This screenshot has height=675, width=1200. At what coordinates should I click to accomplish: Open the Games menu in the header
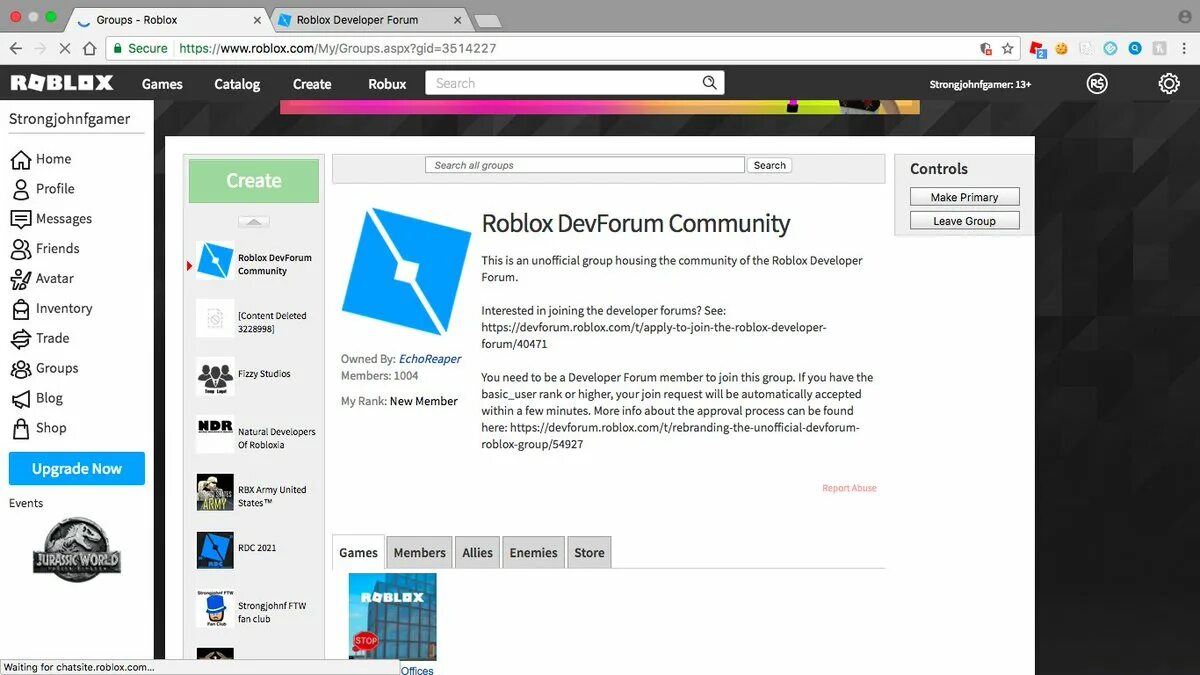pos(162,84)
